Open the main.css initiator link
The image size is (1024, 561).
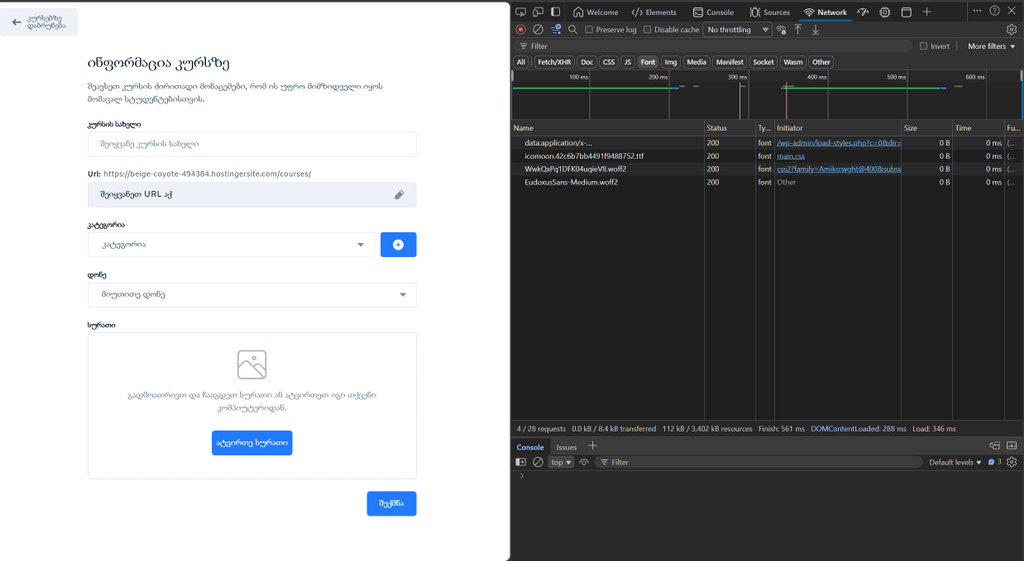click(791, 156)
